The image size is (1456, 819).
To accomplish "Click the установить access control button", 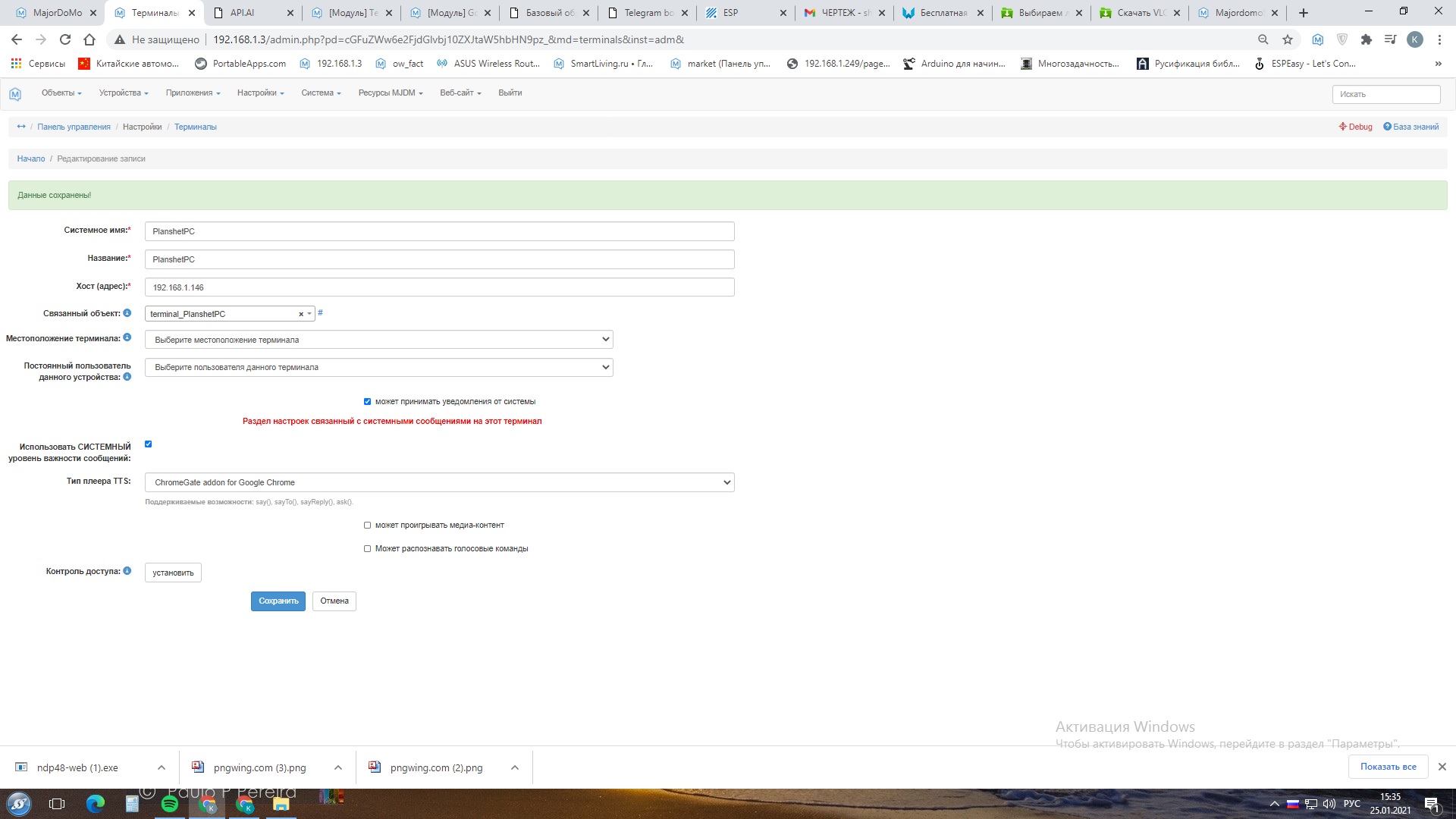I will (173, 573).
